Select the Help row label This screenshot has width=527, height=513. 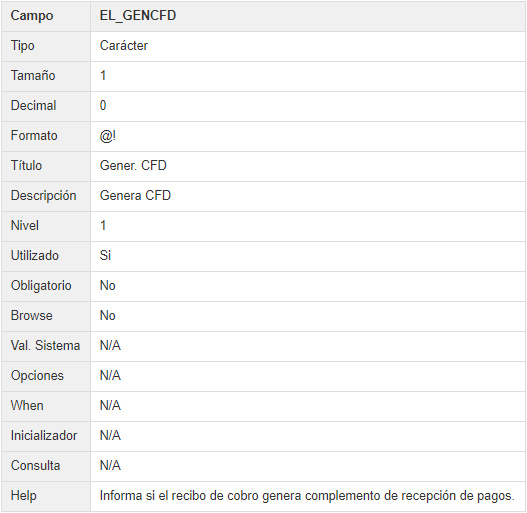[x=24, y=496]
